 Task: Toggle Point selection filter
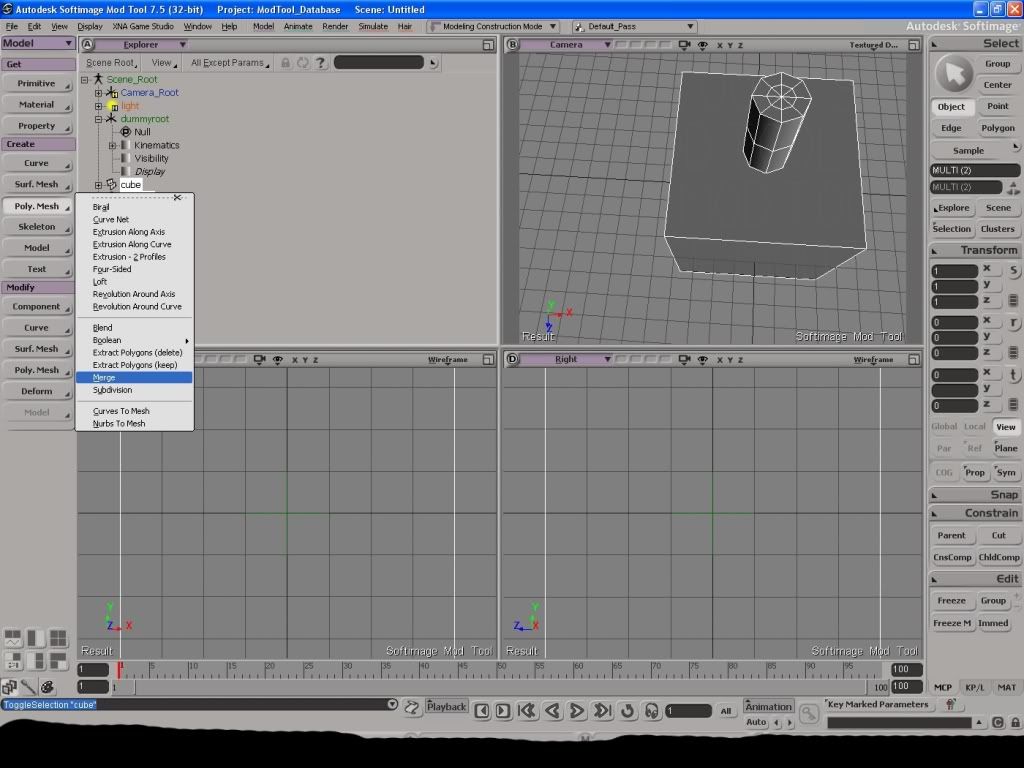tap(997, 106)
